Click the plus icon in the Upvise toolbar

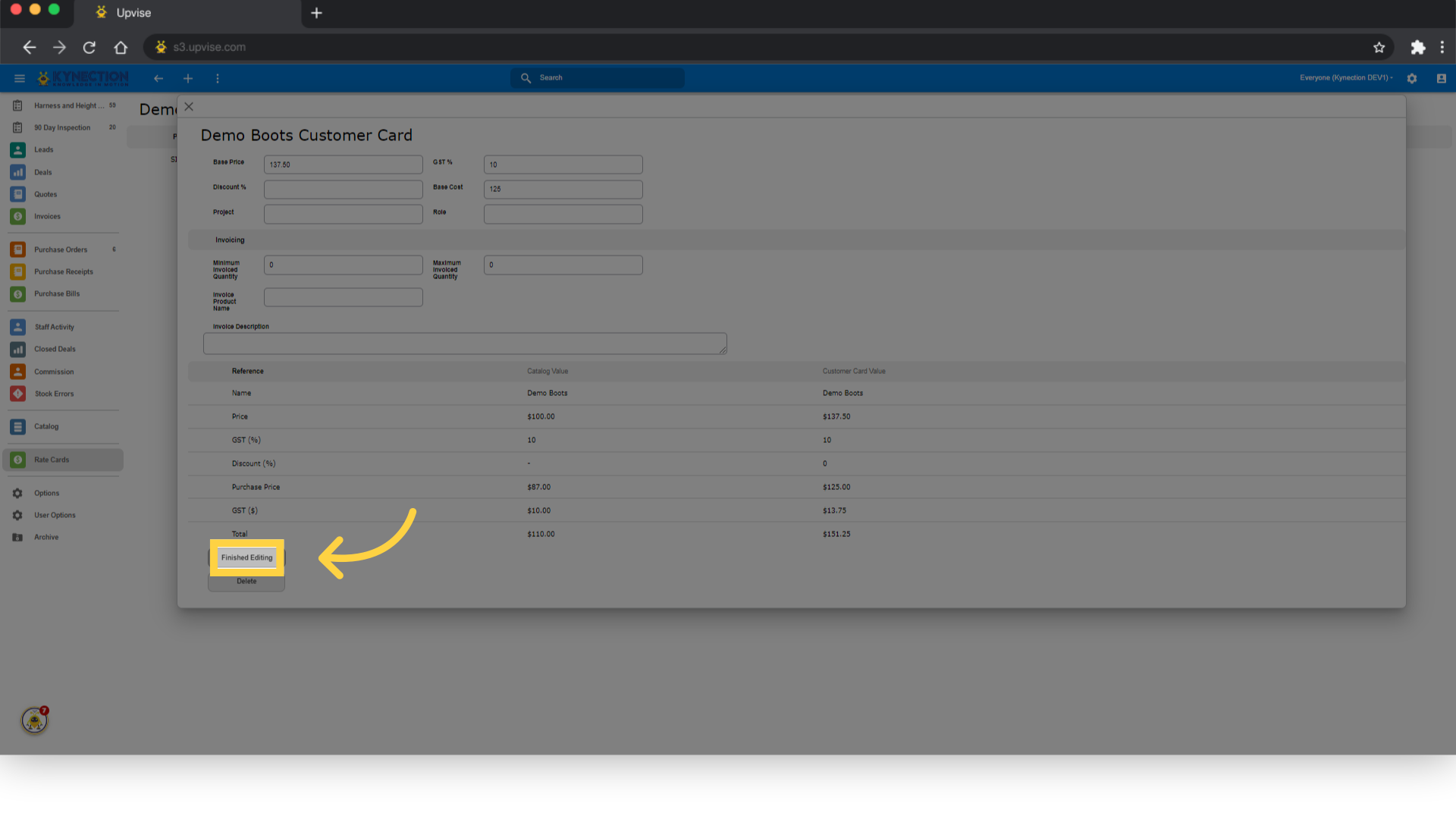coord(188,78)
